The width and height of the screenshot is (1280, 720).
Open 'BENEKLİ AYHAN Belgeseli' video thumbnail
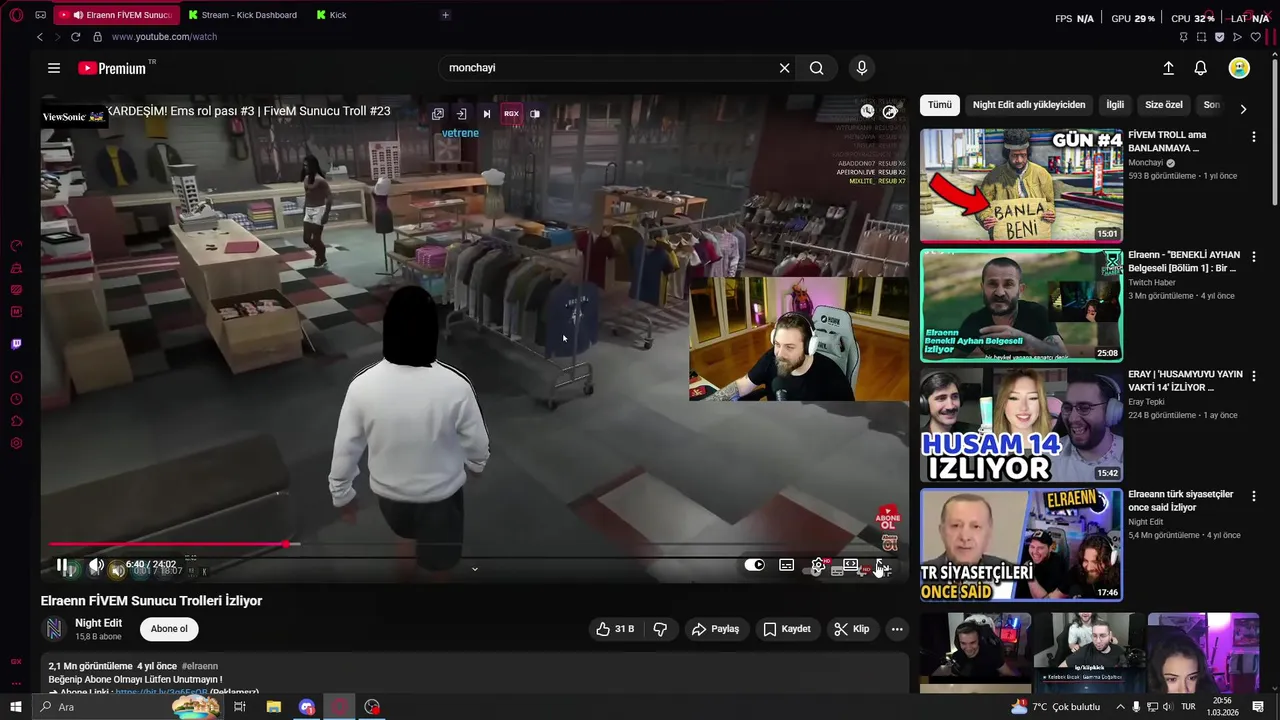point(1021,305)
